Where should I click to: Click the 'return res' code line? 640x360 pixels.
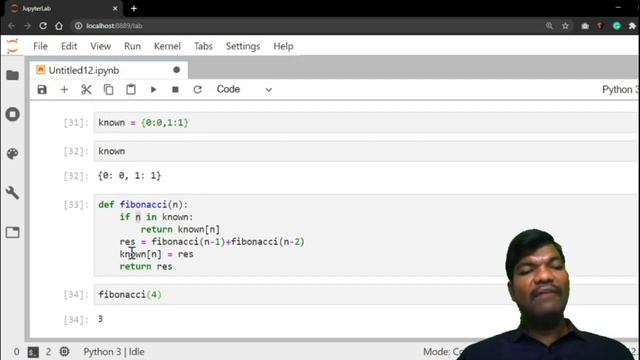[146, 267]
